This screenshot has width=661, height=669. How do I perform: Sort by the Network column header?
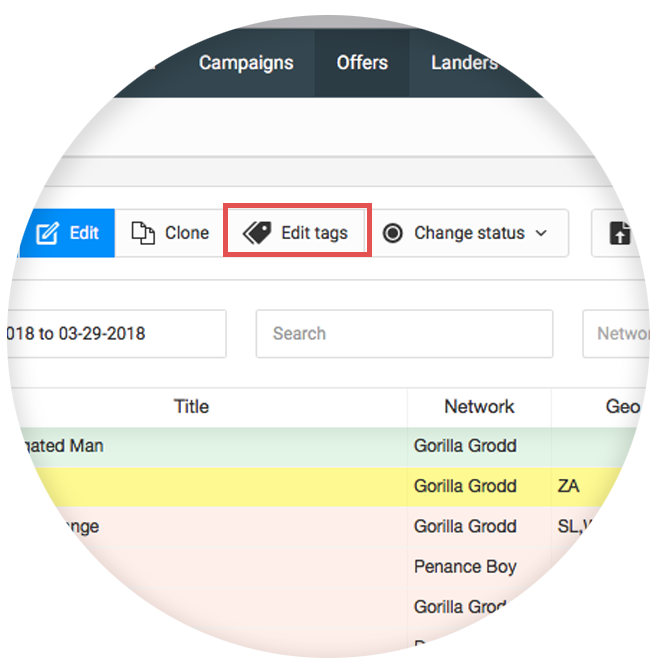pos(479,407)
